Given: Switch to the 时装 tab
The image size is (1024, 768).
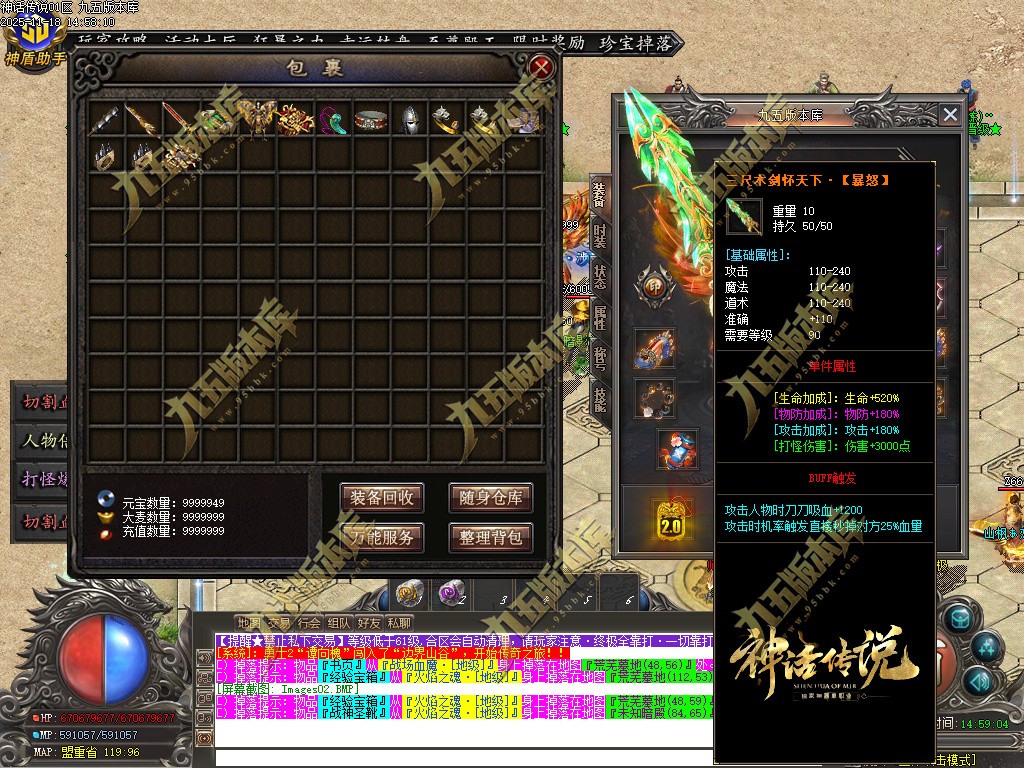Looking at the screenshot, I should [x=599, y=236].
